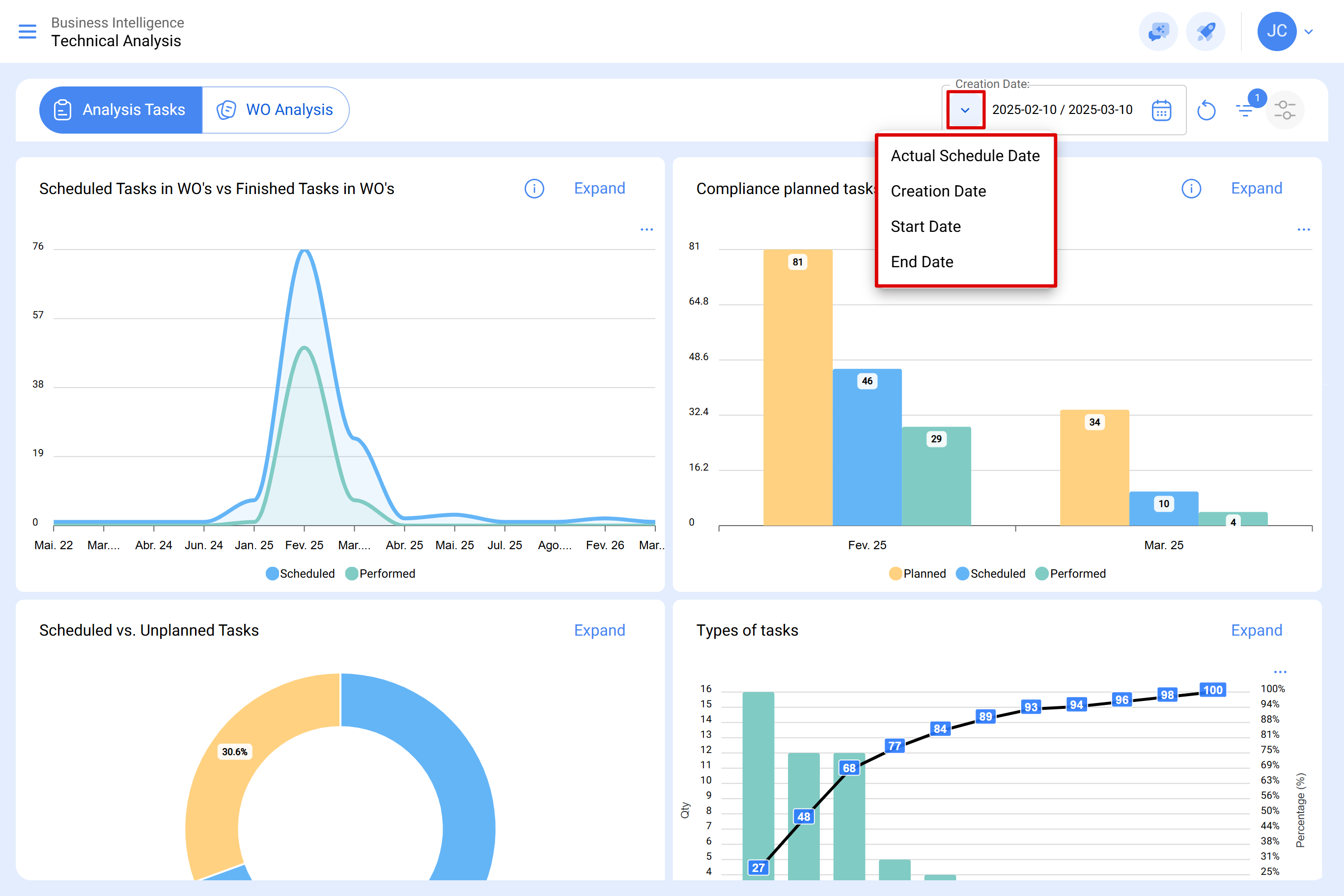The width and height of the screenshot is (1344, 896).
Task: Collapse the date type dropdown arrow
Action: [965, 110]
